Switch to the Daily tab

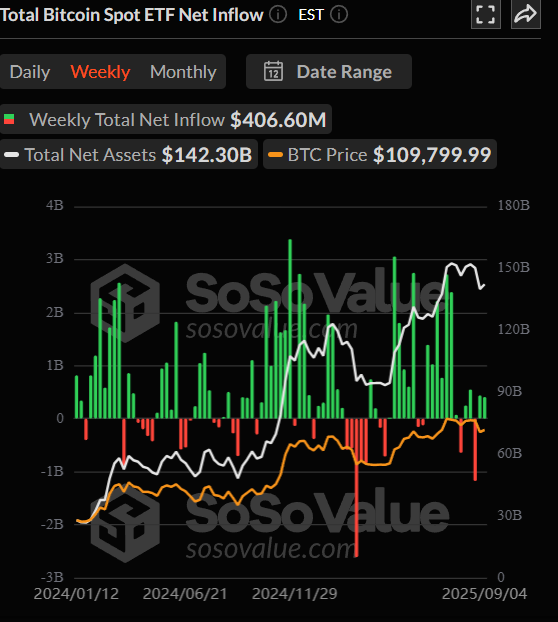pos(30,72)
